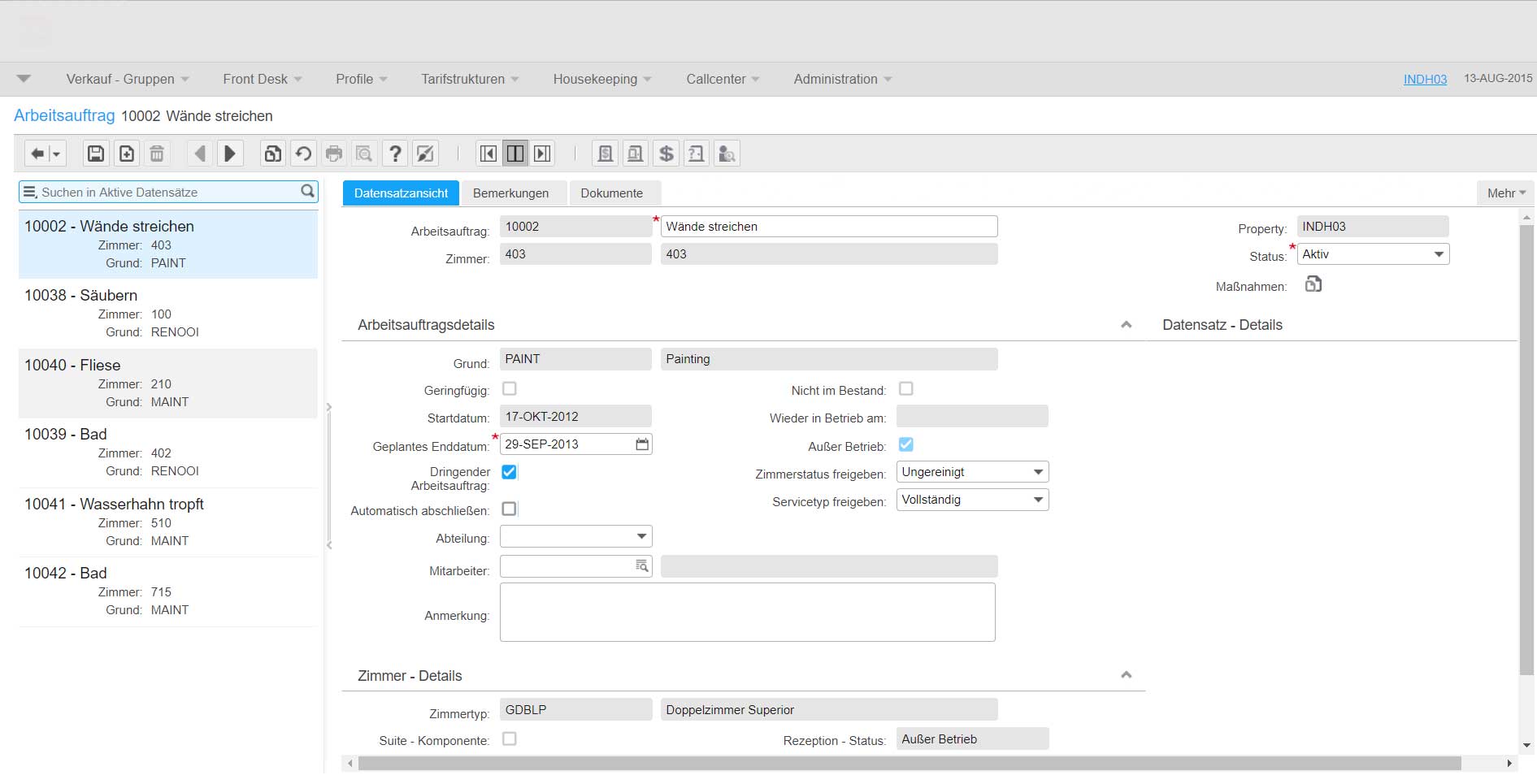
Task: Collapse the Arbeitsauftragsdetails section
Action: [1126, 325]
